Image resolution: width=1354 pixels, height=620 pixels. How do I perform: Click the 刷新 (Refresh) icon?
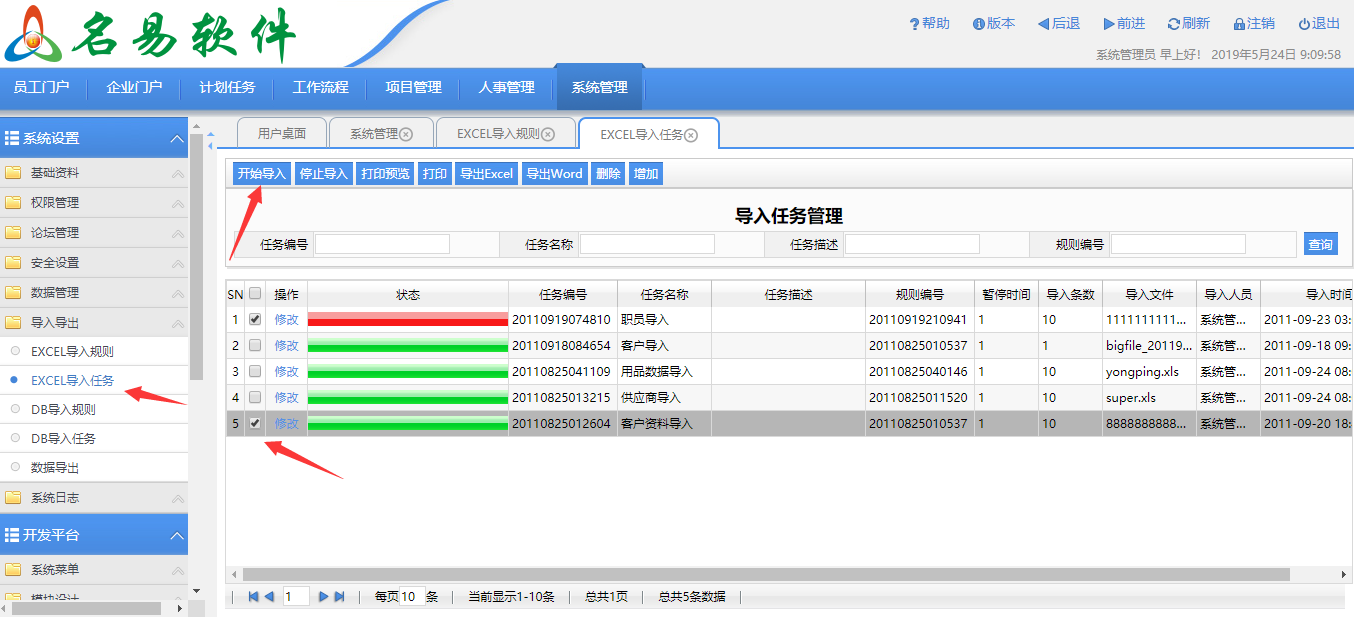point(1188,23)
